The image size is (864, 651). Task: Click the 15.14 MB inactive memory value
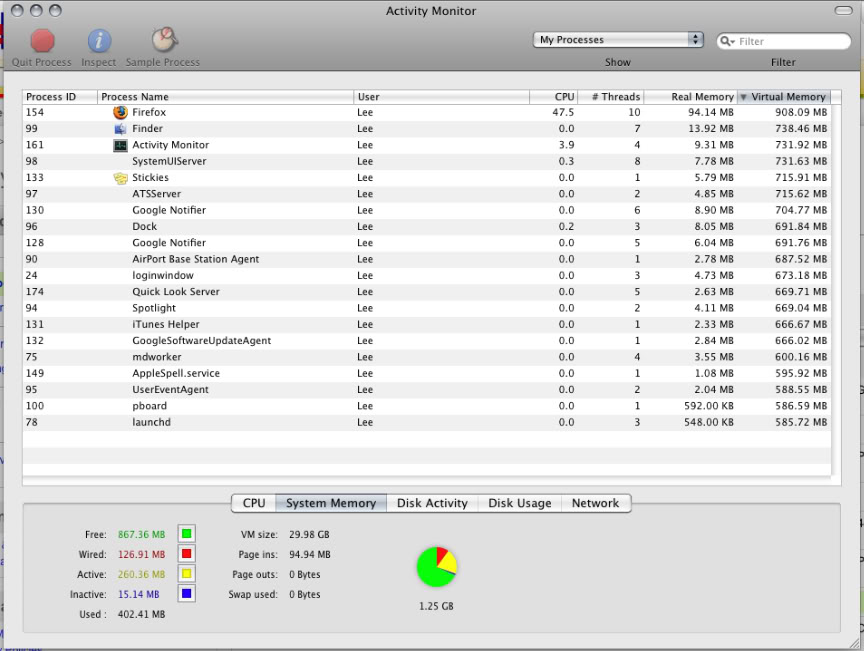pyautogui.click(x=138, y=594)
